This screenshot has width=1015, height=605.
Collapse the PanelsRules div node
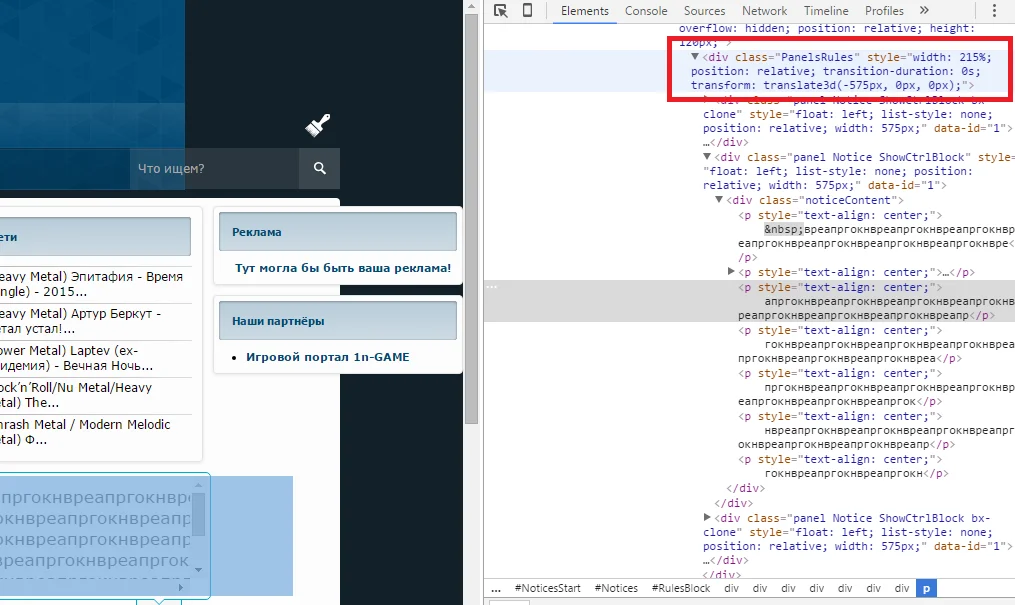[x=695, y=57]
